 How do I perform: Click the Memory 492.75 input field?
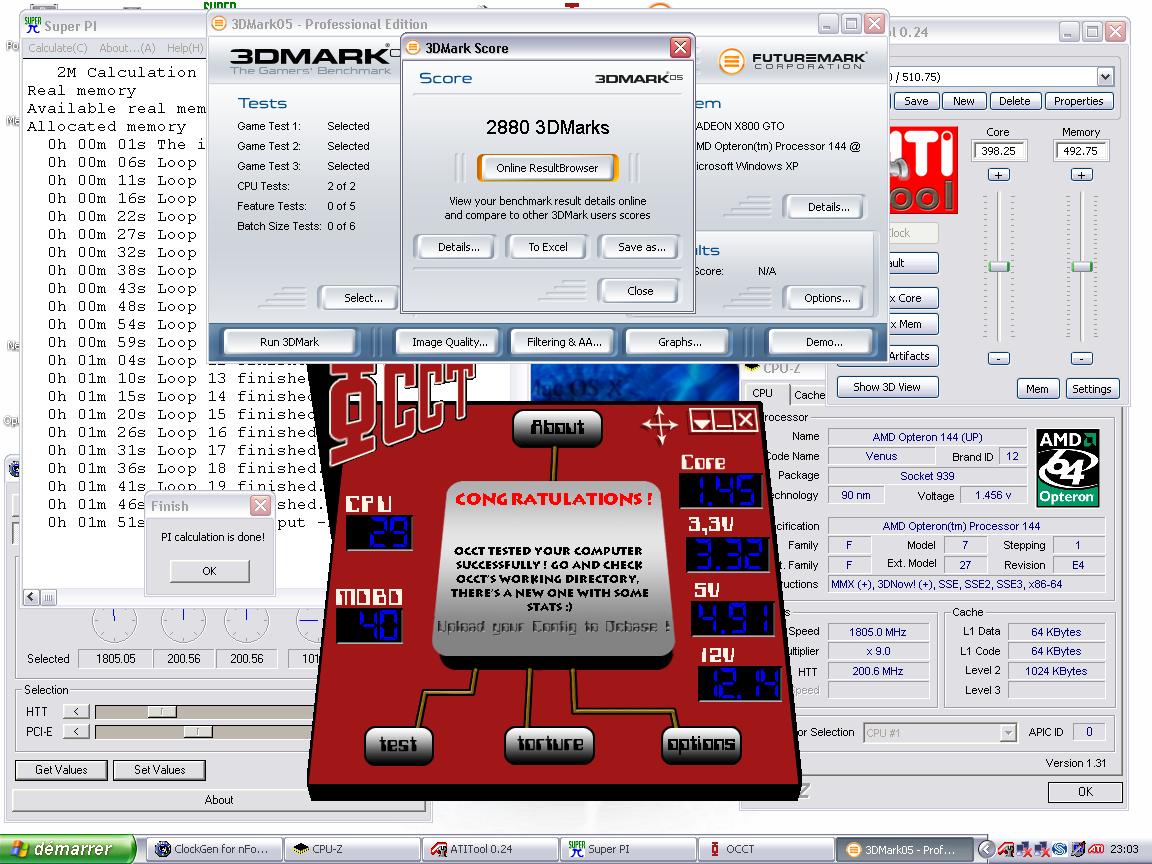pyautogui.click(x=1080, y=151)
